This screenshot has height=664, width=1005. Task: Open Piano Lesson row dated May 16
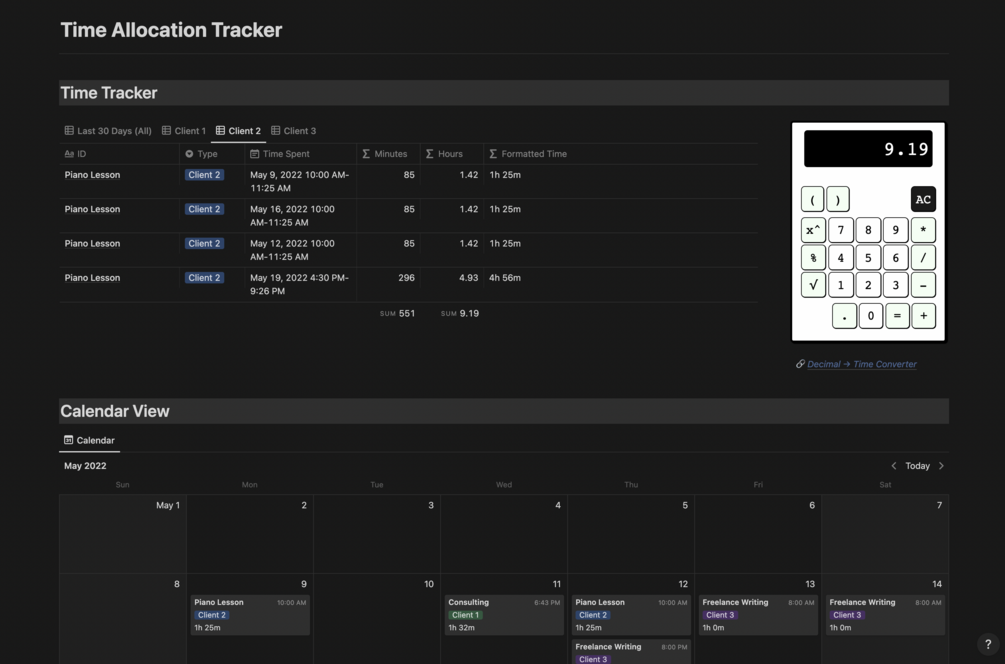[x=92, y=210]
